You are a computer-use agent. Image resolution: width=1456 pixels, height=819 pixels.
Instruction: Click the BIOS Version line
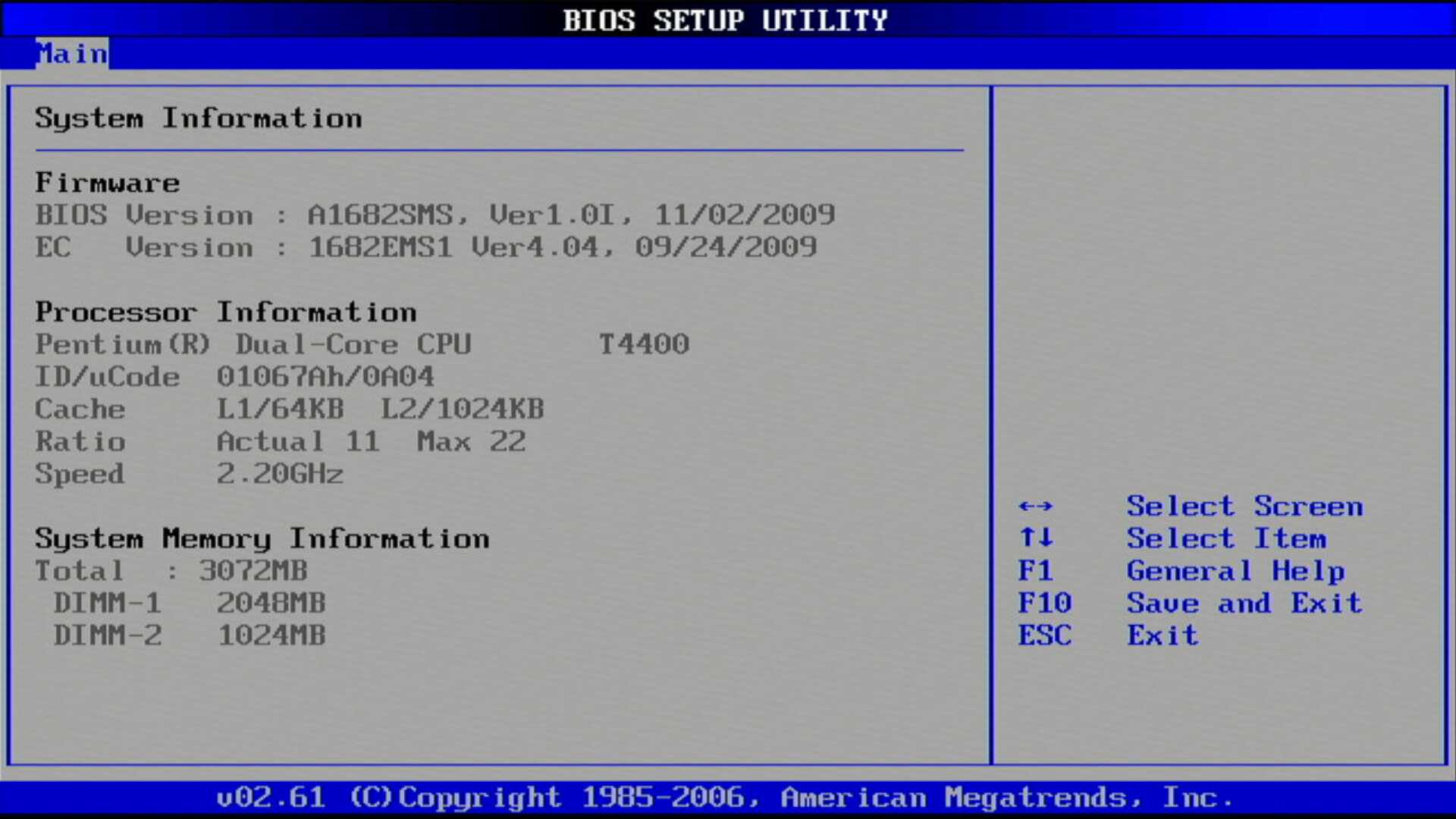(435, 215)
